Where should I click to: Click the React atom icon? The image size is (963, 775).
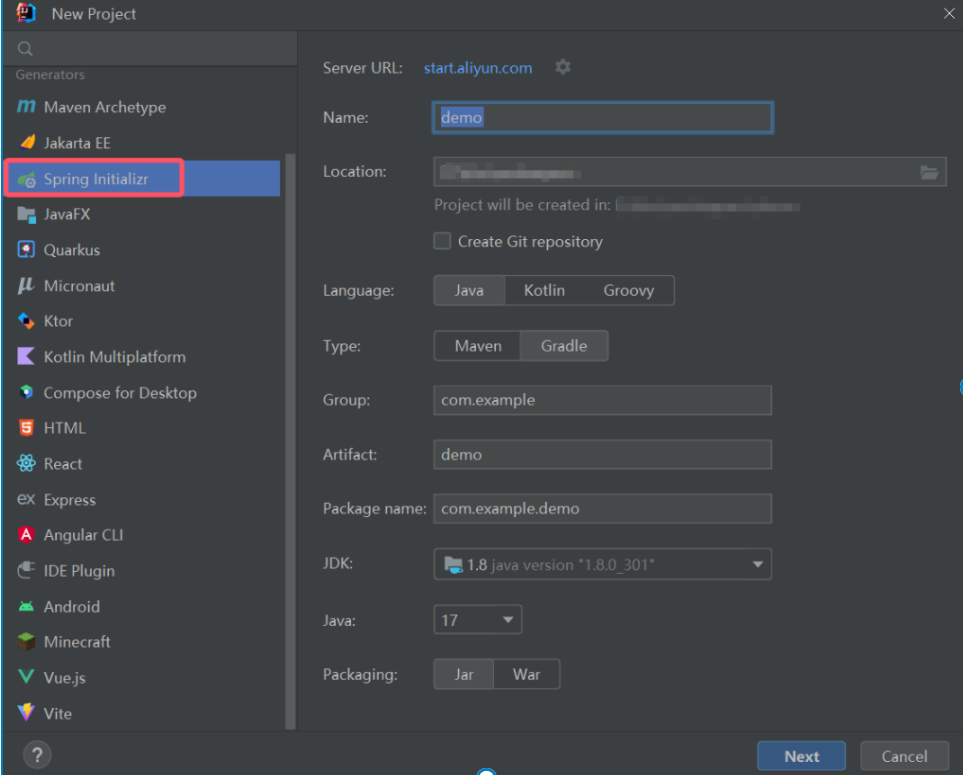coord(26,463)
